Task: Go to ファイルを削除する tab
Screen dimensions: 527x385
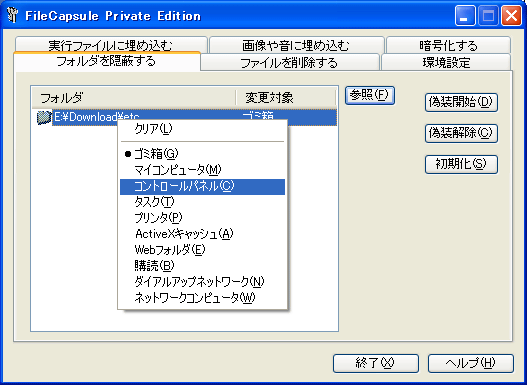Action: click(289, 62)
